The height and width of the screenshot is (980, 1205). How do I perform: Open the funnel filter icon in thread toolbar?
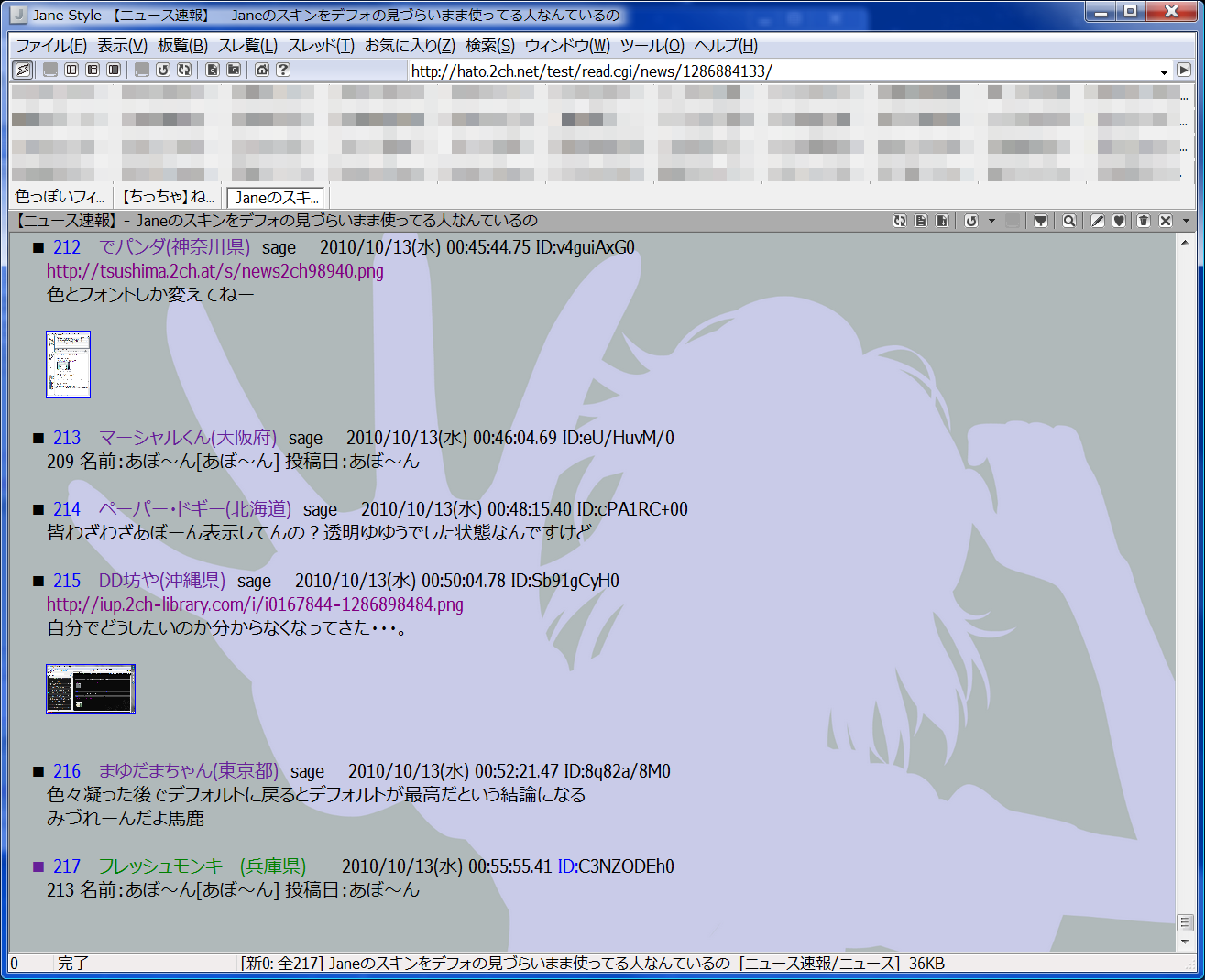tap(1041, 221)
